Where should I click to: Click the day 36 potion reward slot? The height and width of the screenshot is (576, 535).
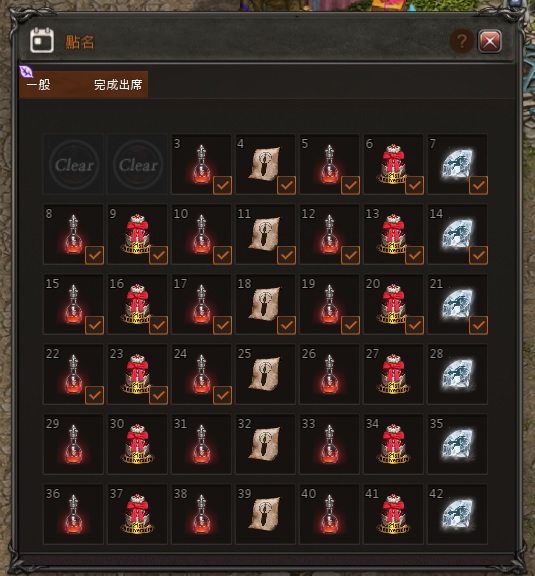73,514
